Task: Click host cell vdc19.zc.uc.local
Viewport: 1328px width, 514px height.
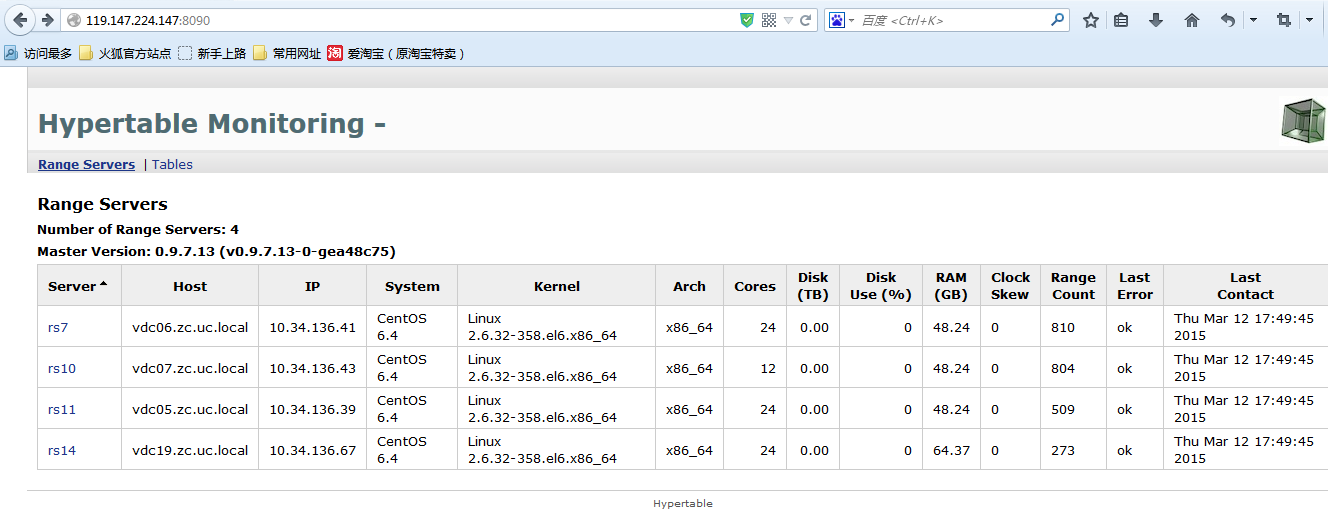Action: click(190, 450)
